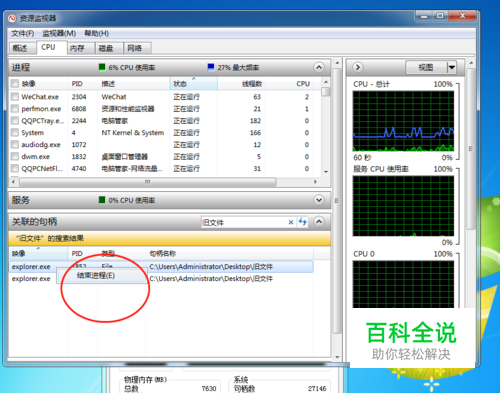
Task: Click the graph pane scrollbar up arrow
Action: coord(471,63)
